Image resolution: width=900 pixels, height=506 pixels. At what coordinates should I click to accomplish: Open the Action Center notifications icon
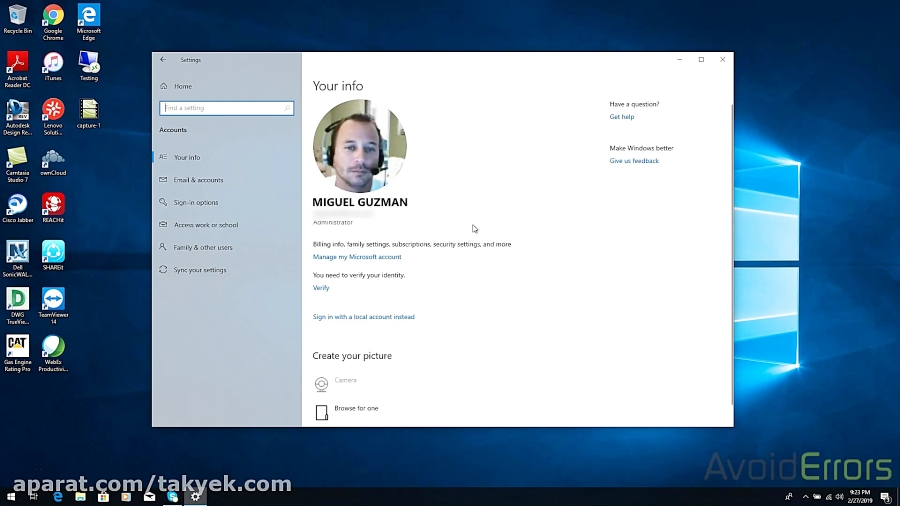click(x=886, y=497)
